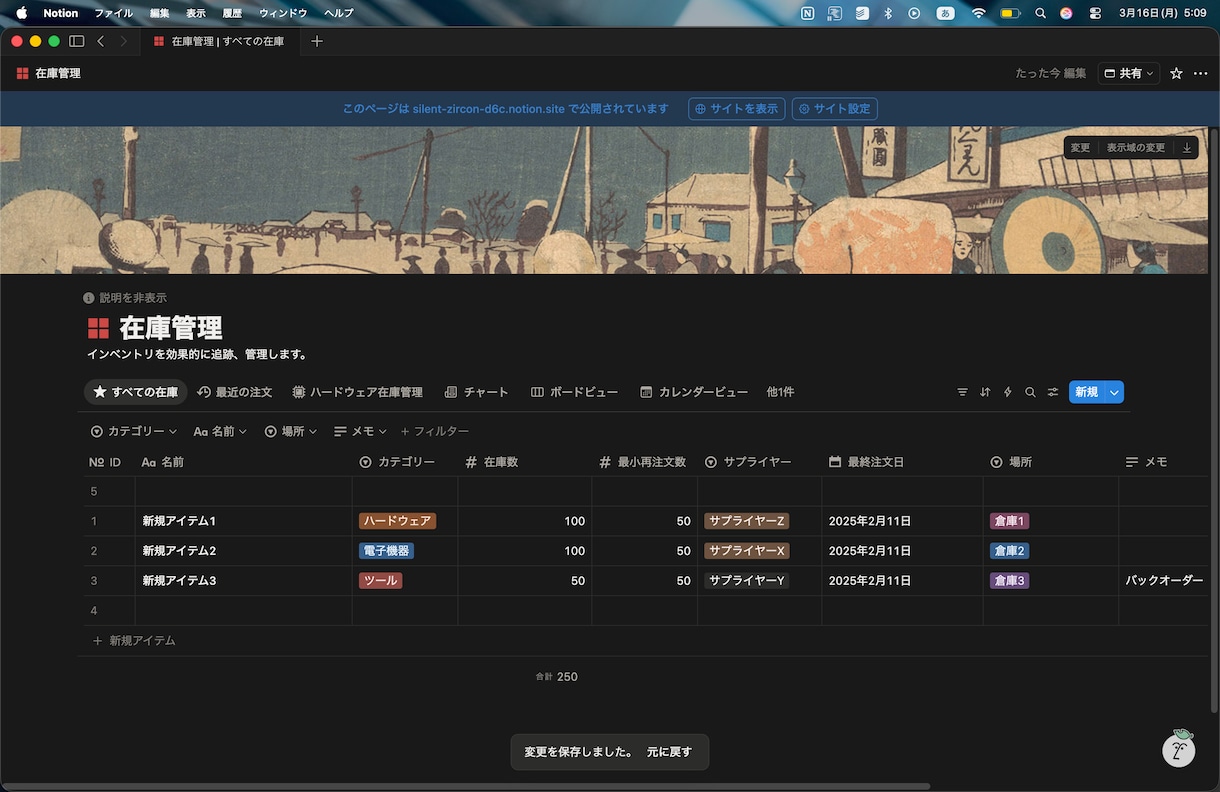The height and width of the screenshot is (792, 1220).
Task: Click サイトを表示 button
Action: coord(736,109)
